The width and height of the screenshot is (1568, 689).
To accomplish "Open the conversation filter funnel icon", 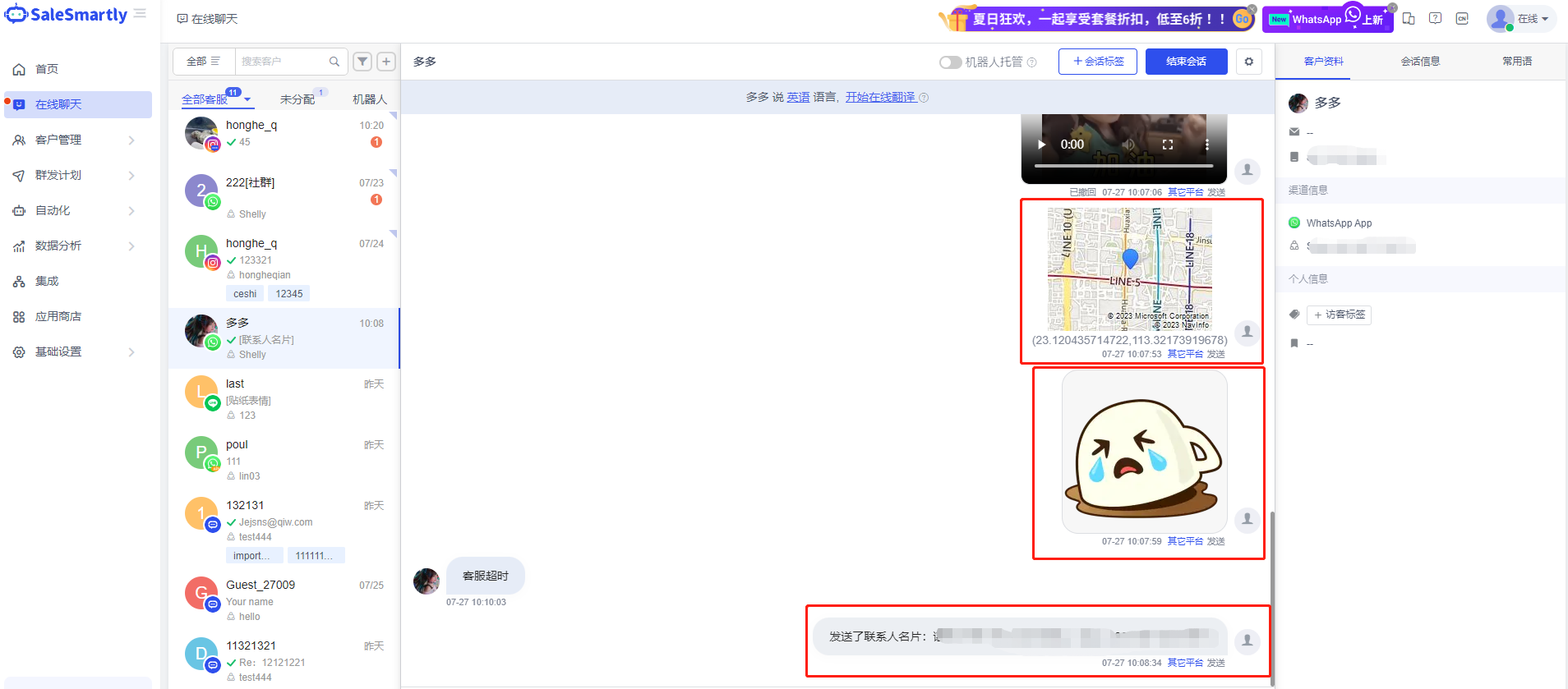I will (362, 62).
